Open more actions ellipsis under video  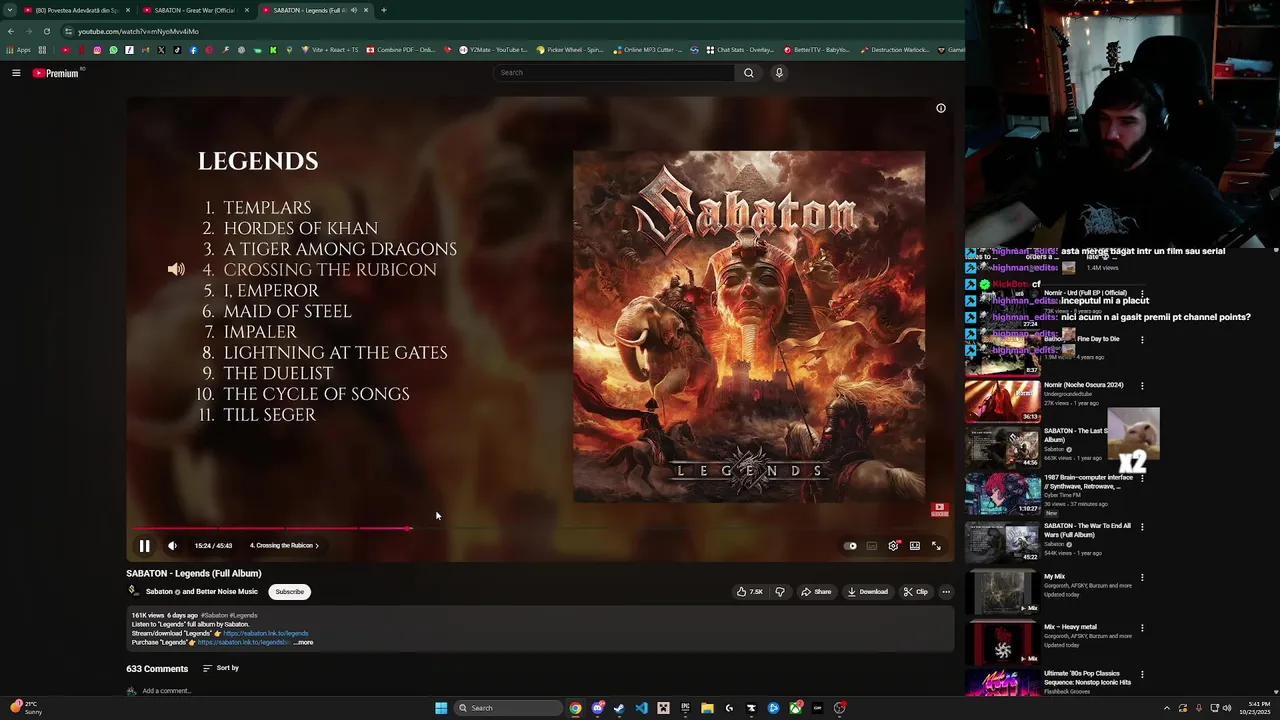pyautogui.click(x=946, y=592)
